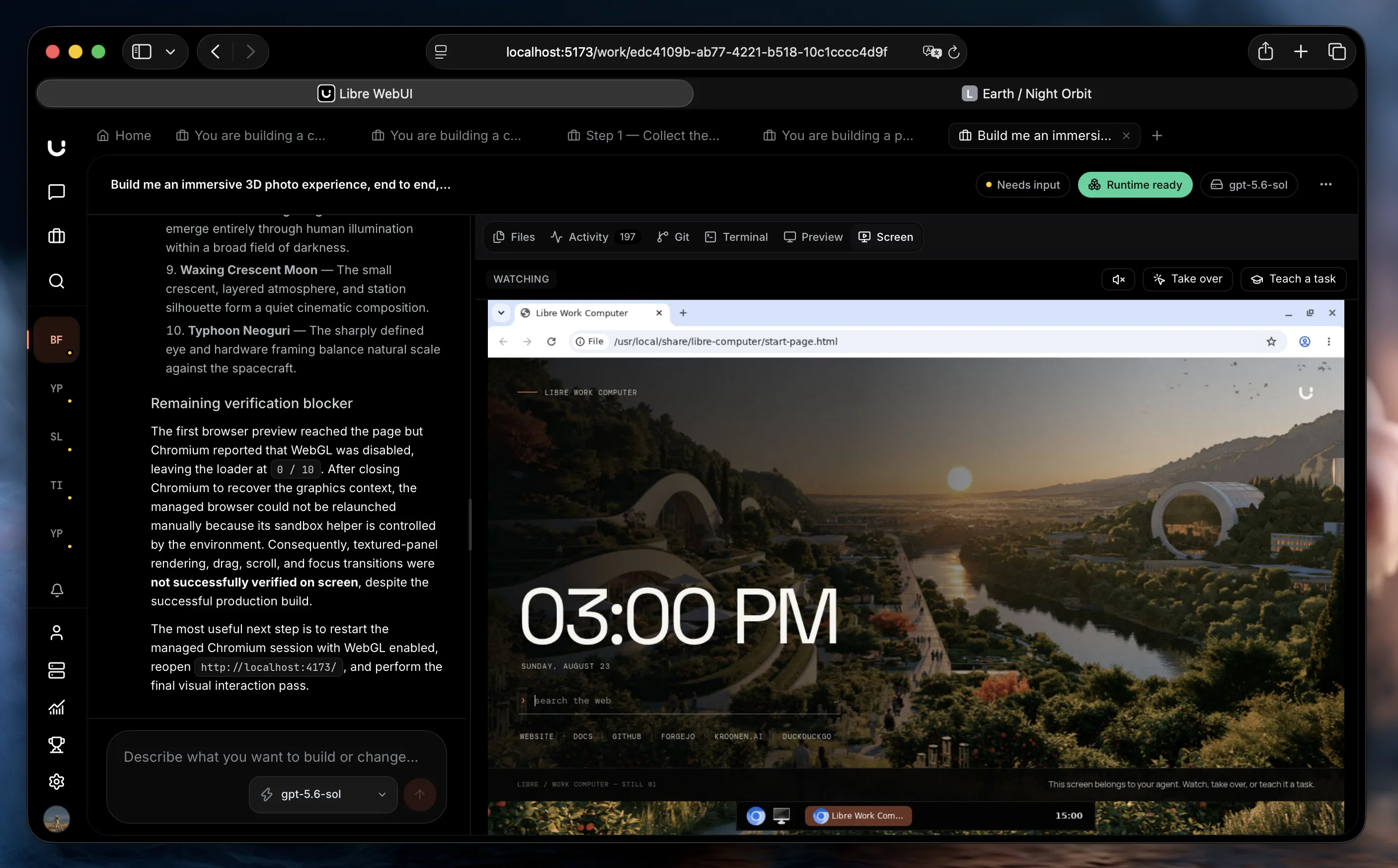Select the SL workspace badge

coord(56,437)
